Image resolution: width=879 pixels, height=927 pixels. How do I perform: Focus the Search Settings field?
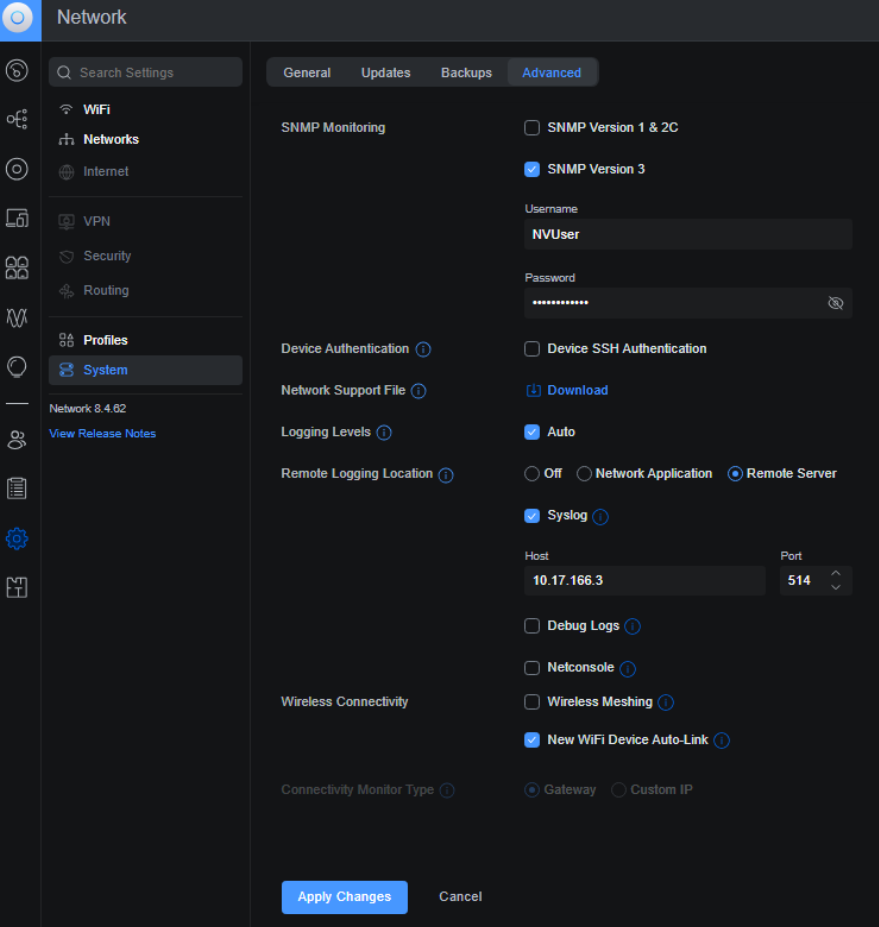pos(145,73)
